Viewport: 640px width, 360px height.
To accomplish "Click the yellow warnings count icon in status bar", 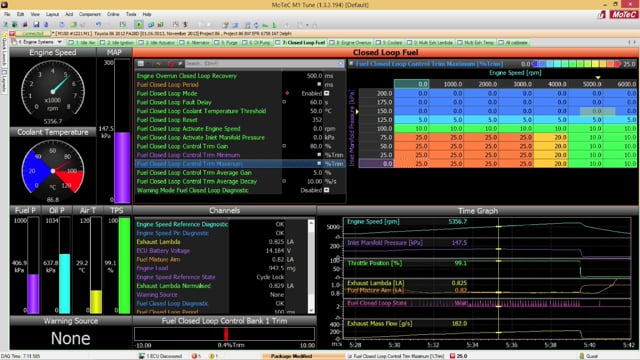I will tap(212, 356).
